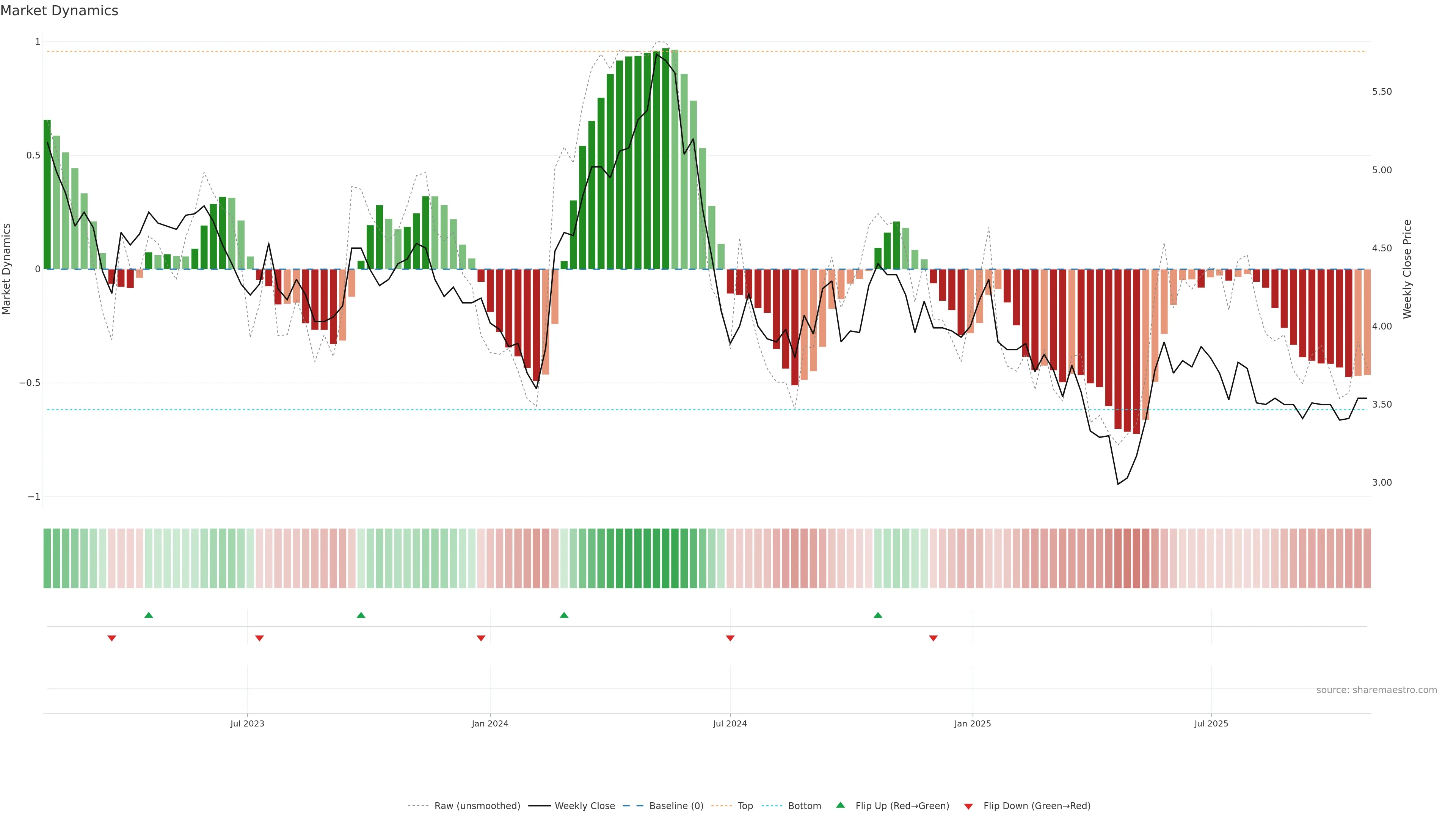Viewport: 1456px width, 819px height.
Task: Click red flip-down triangle just before Jan 2024
Action: [481, 638]
